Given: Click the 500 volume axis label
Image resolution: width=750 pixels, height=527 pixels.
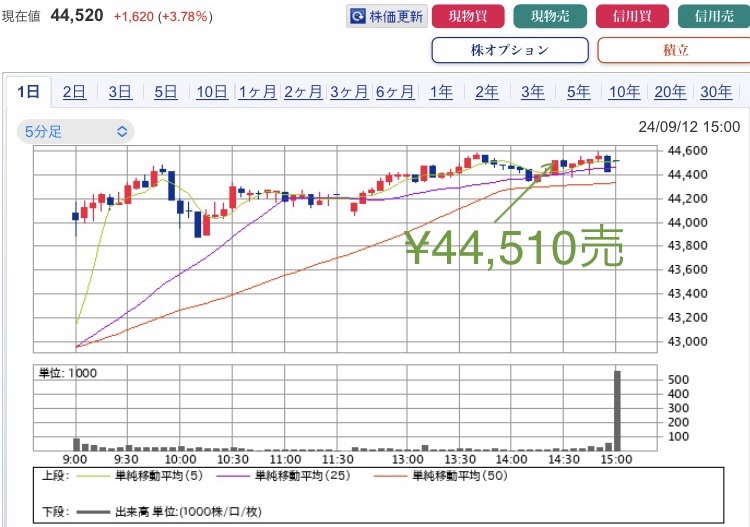Looking at the screenshot, I should point(678,380).
